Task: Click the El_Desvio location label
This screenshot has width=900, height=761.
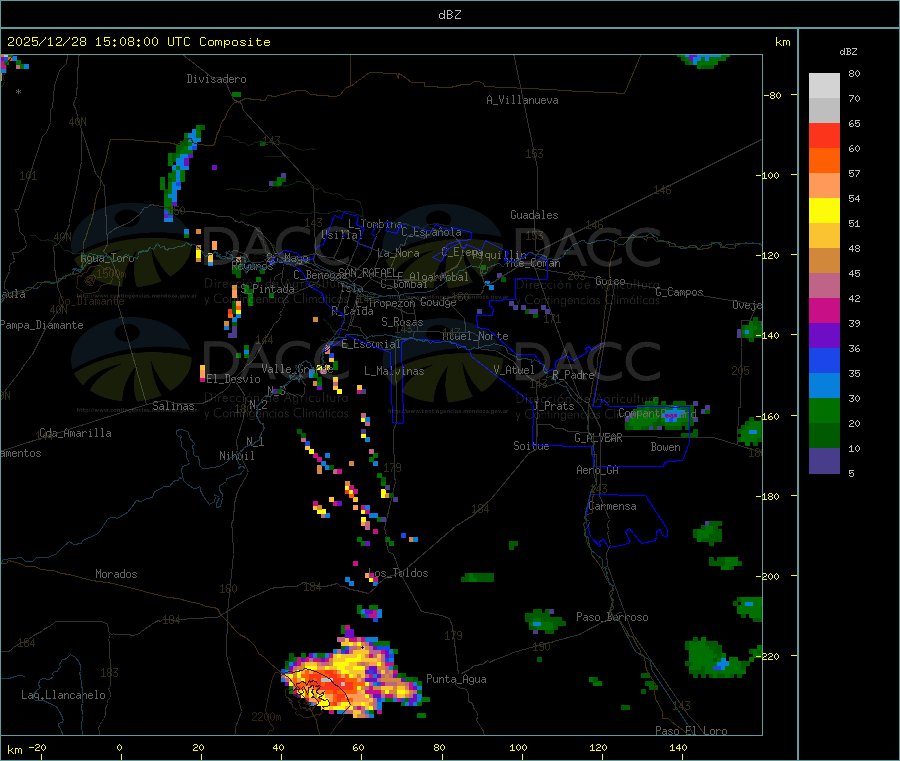Action: tap(234, 379)
